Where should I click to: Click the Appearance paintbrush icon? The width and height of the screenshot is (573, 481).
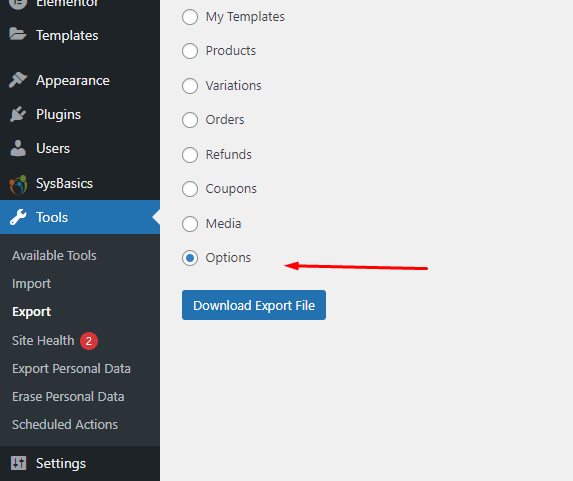click(18, 80)
